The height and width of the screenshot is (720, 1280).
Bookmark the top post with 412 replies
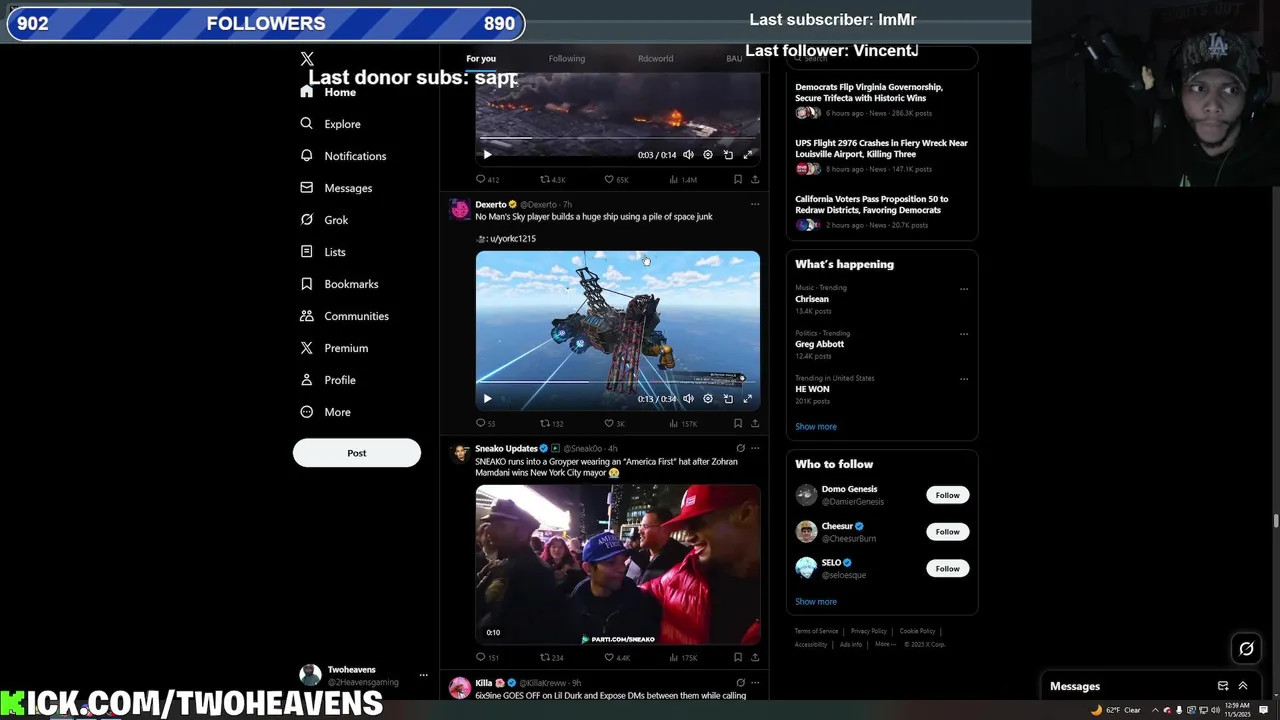point(738,180)
